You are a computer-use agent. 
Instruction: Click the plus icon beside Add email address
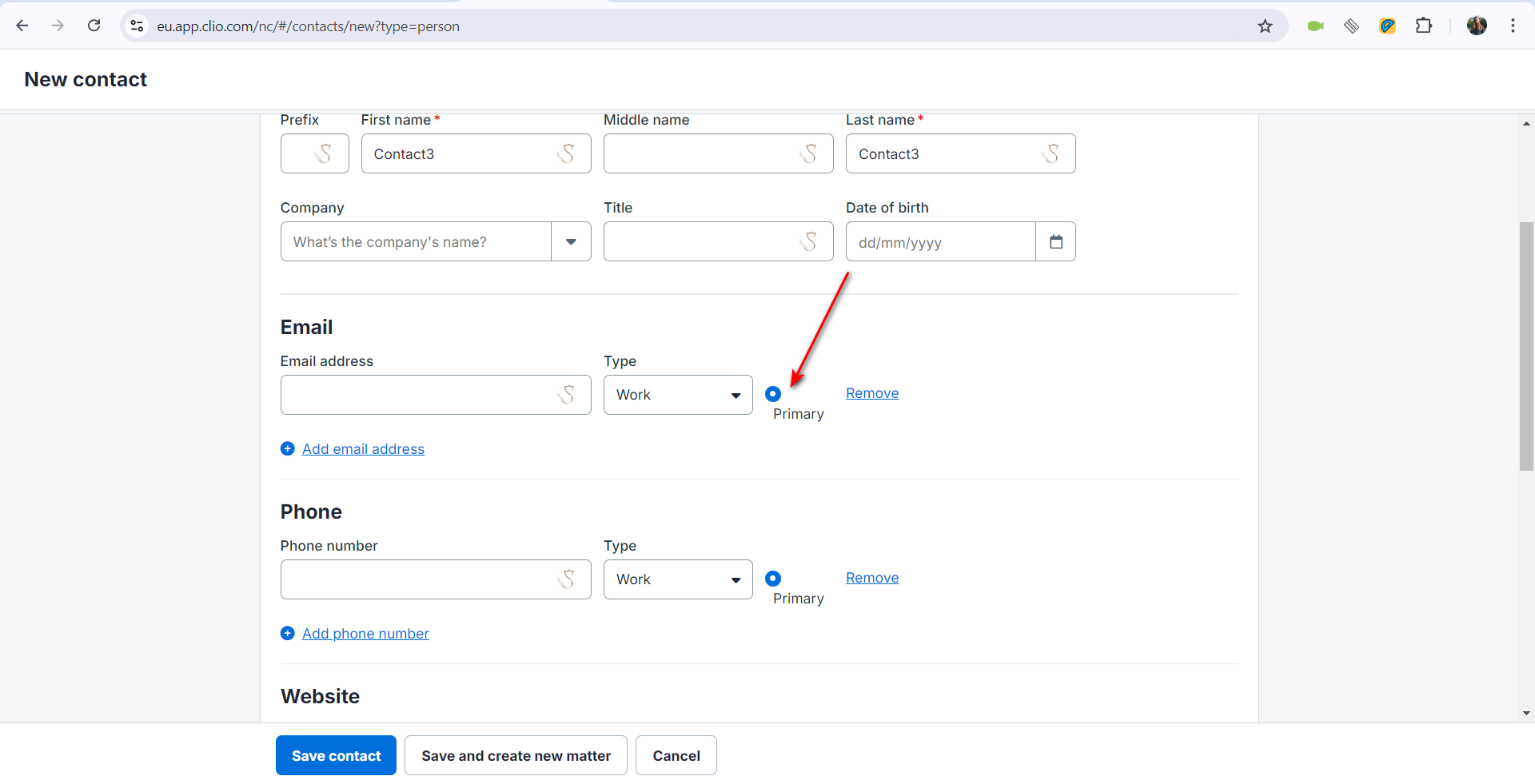coord(288,448)
